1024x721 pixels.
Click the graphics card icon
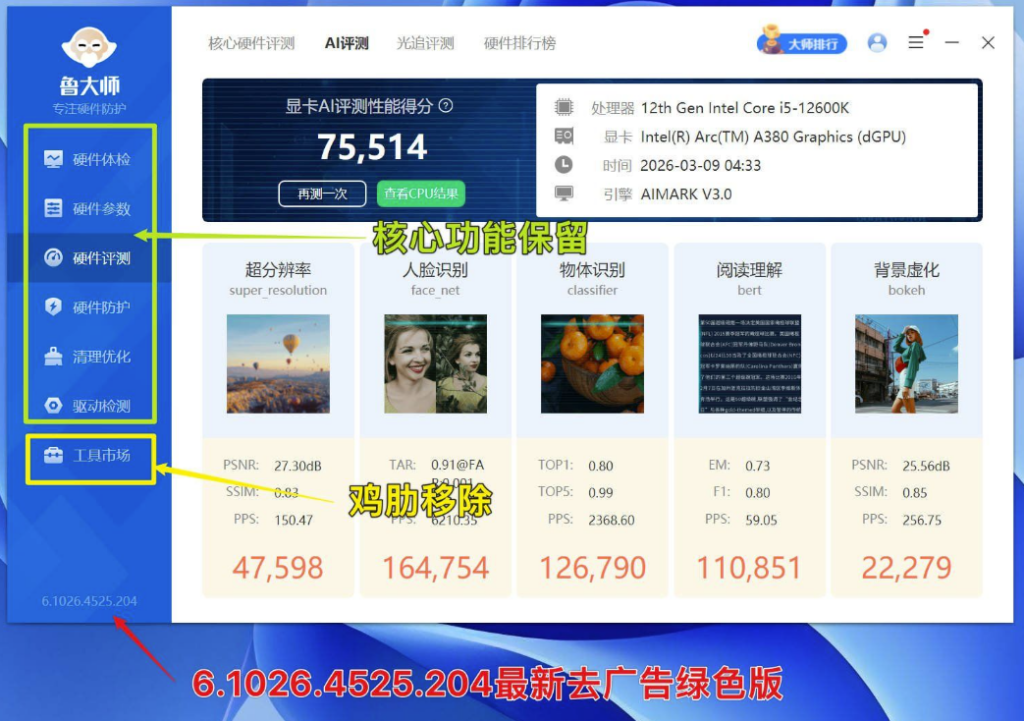tap(564, 136)
